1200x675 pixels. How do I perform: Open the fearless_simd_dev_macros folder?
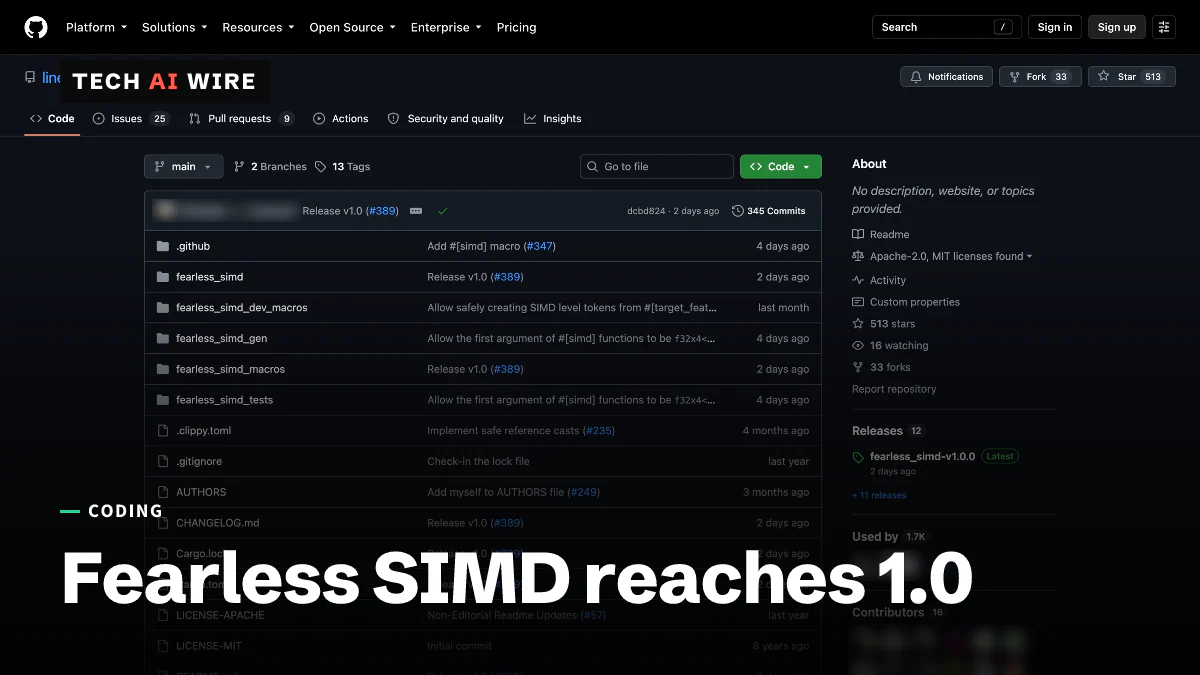pos(242,308)
